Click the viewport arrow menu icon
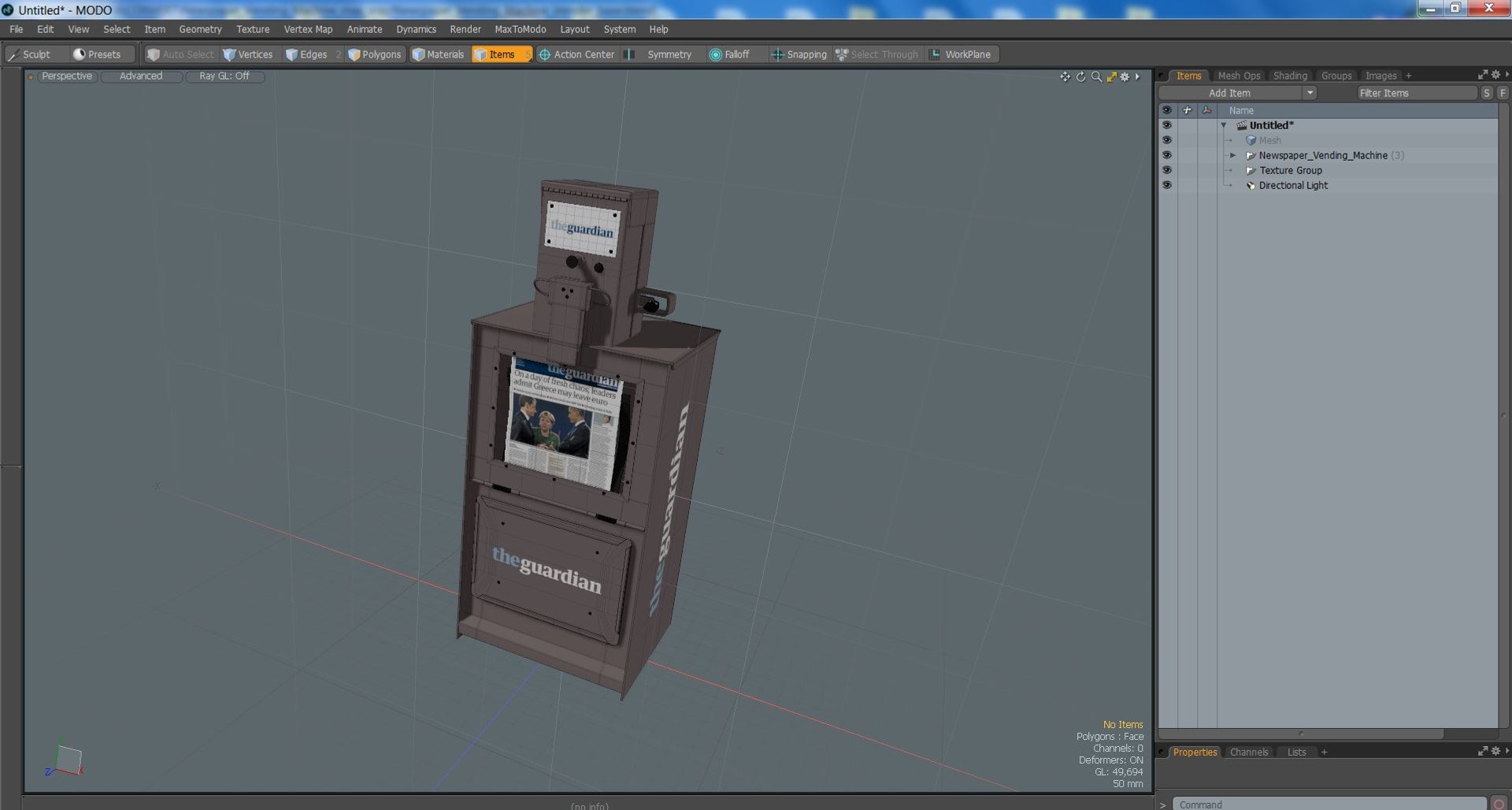The width and height of the screenshot is (1512, 810). pos(1137,76)
